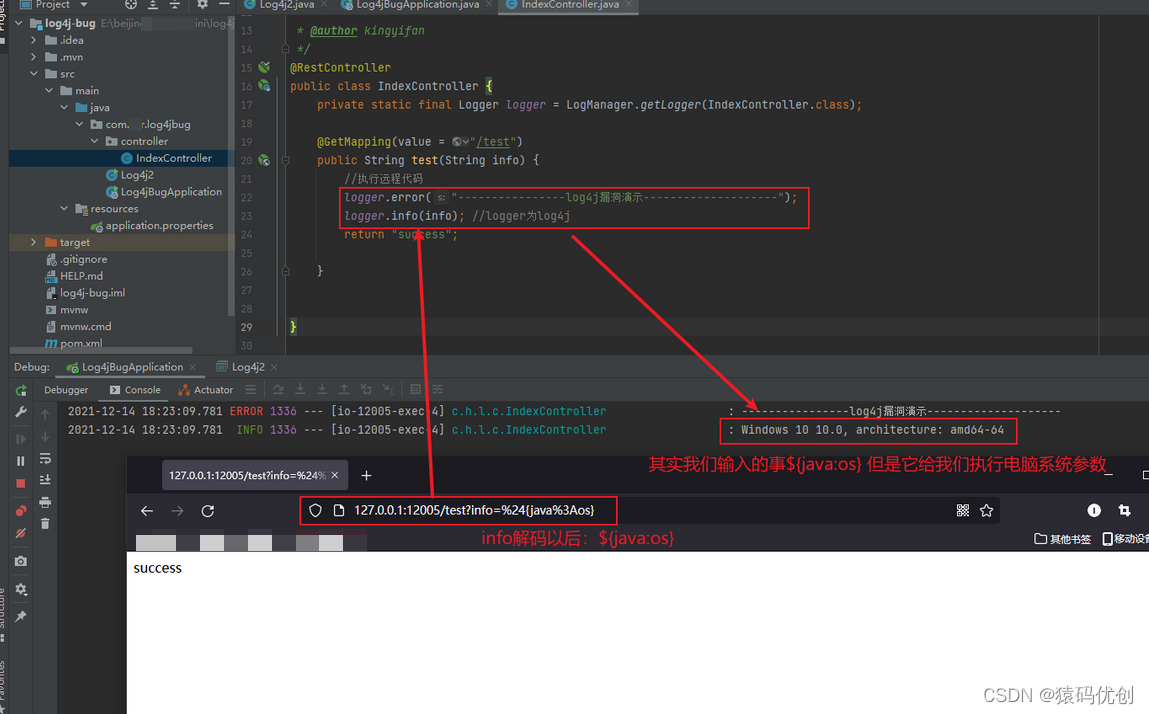This screenshot has width=1149, height=714.
Task: Collapse the resources folder
Action: click(x=64, y=209)
